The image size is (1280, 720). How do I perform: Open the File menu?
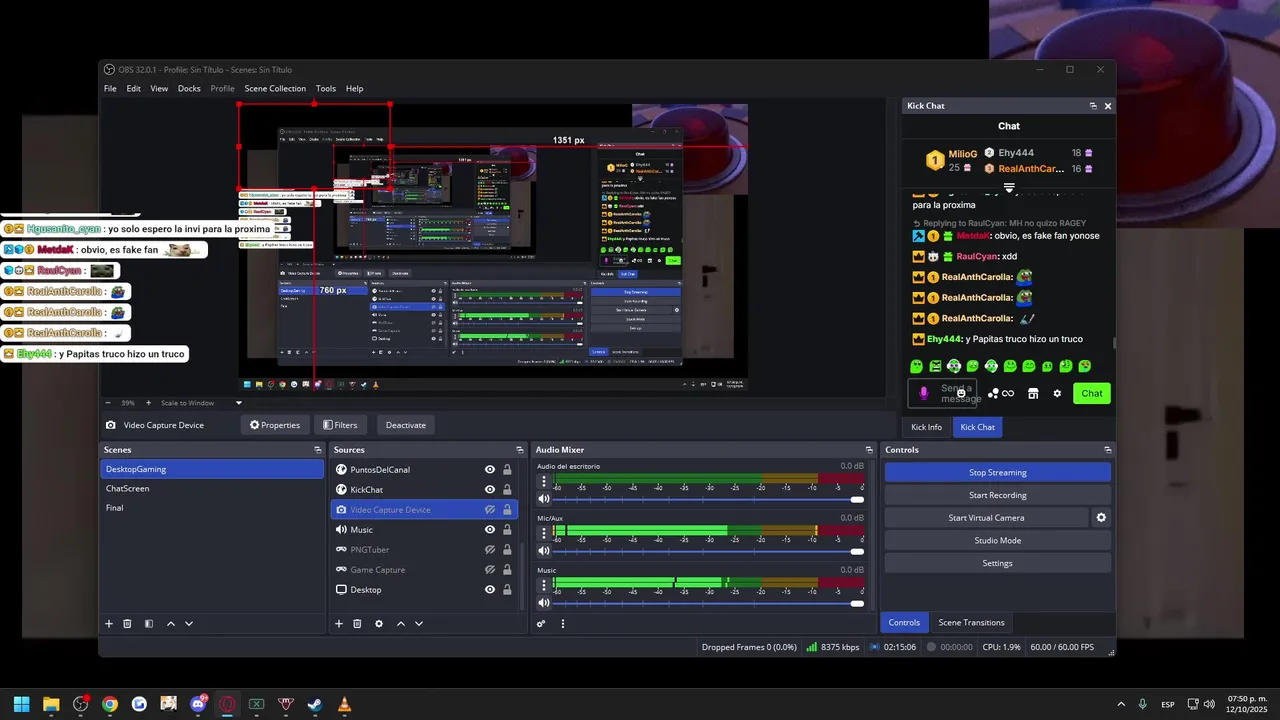point(110,89)
